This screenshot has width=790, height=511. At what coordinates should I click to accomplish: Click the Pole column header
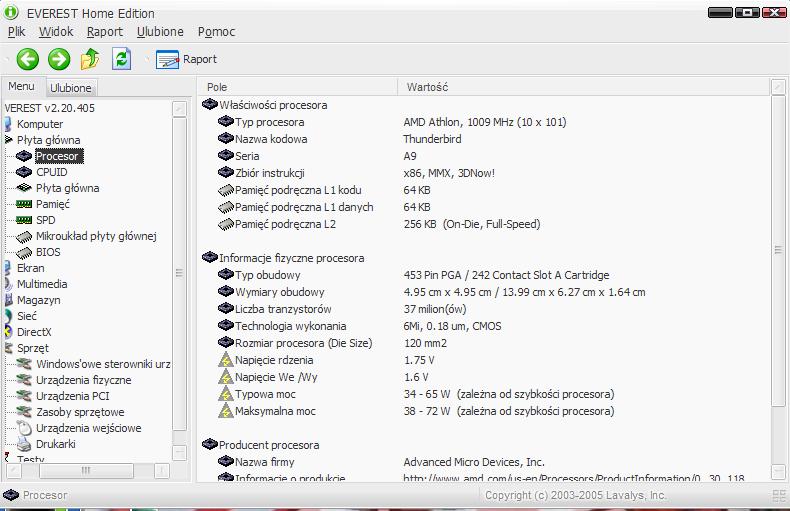297,87
